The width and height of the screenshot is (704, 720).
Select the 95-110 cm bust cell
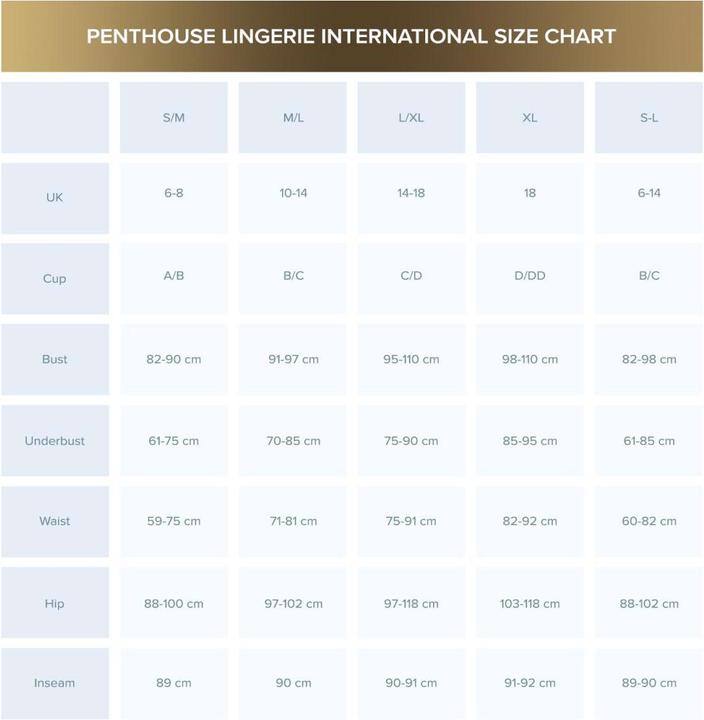point(411,359)
